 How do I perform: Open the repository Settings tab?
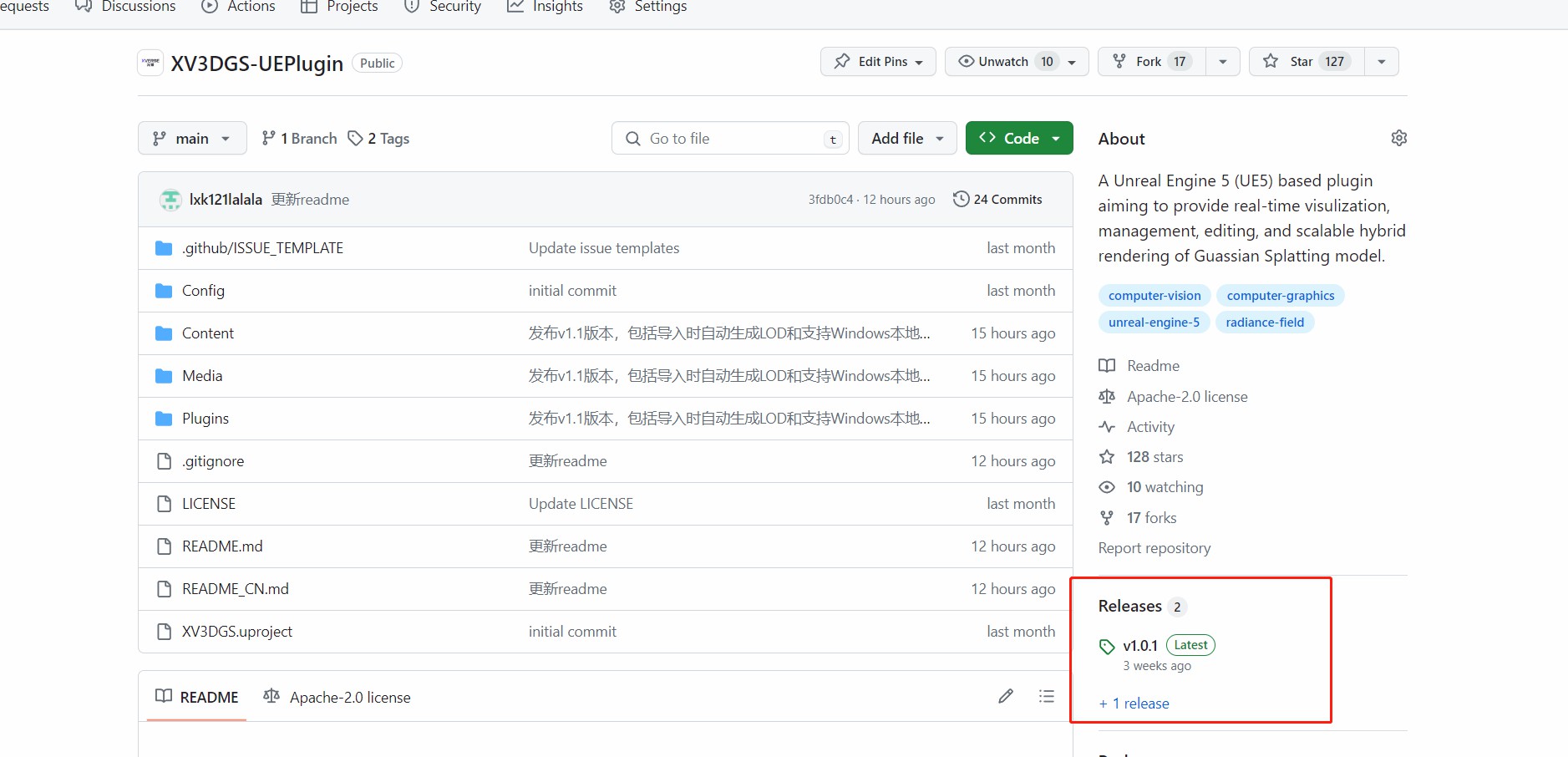point(648,7)
